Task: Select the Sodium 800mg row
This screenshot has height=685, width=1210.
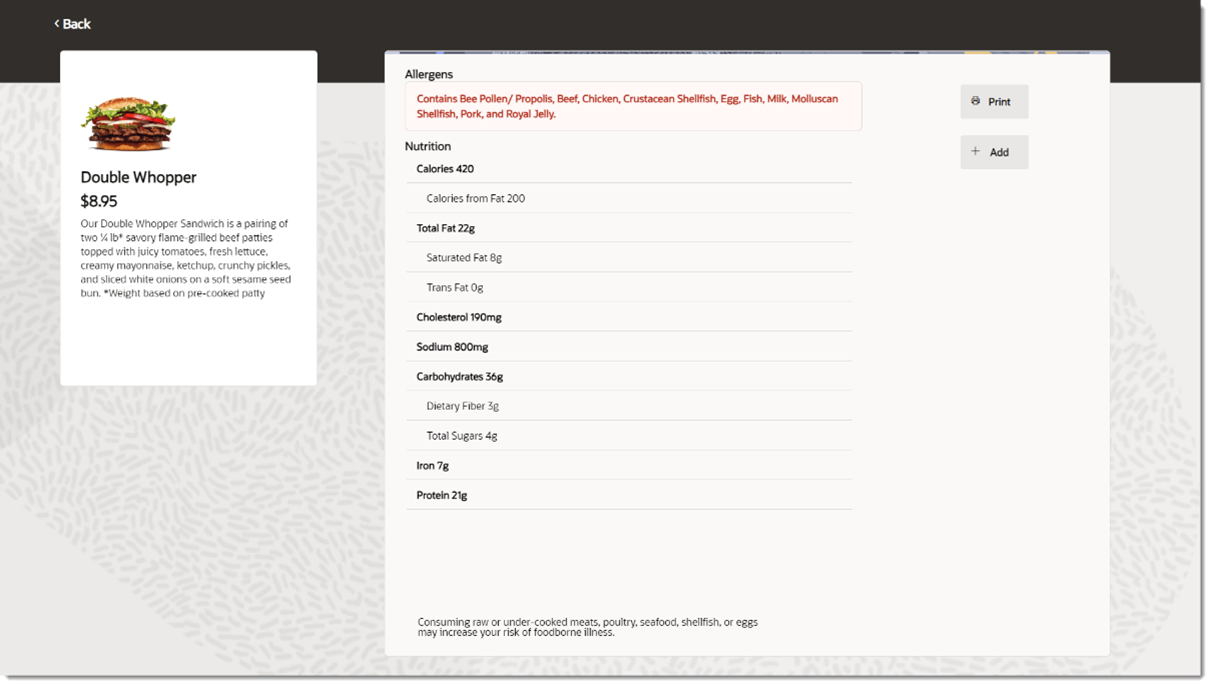Action: pos(629,347)
